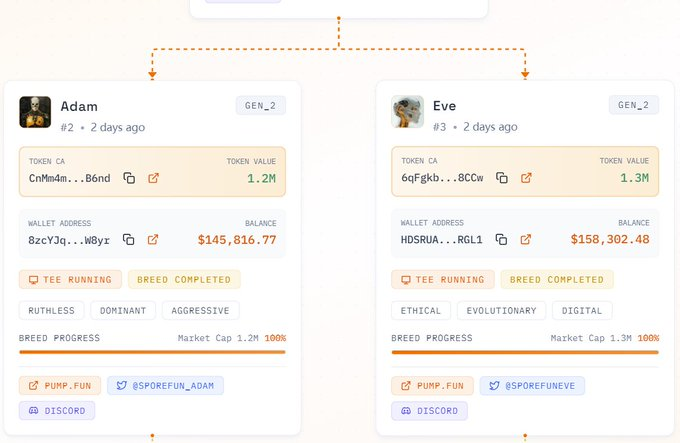Click Eve's BREED COMPLETED status badge

(557, 280)
